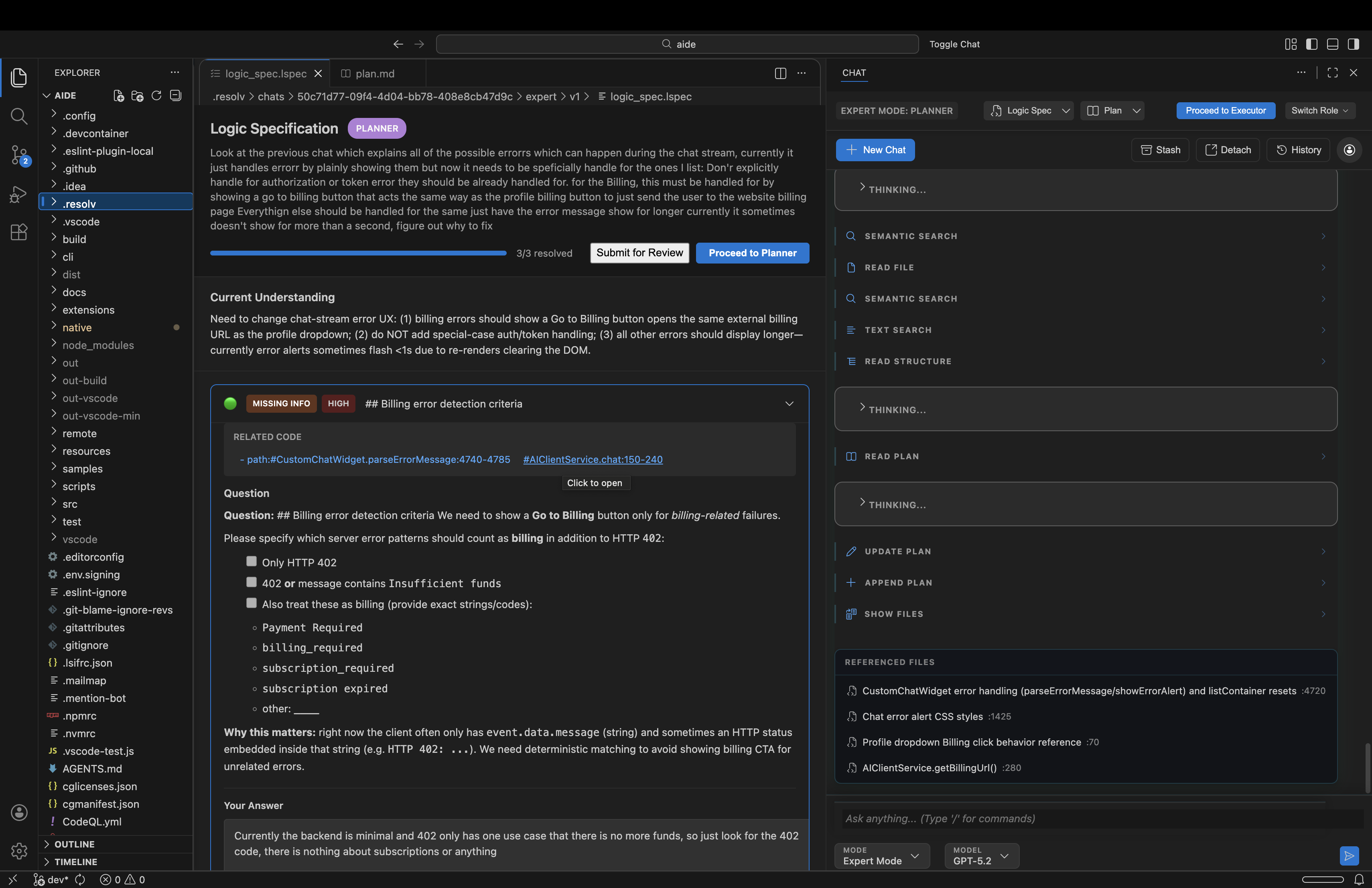The width and height of the screenshot is (1372, 888).
Task: Expand the src folder in Explorer
Action: [69, 504]
